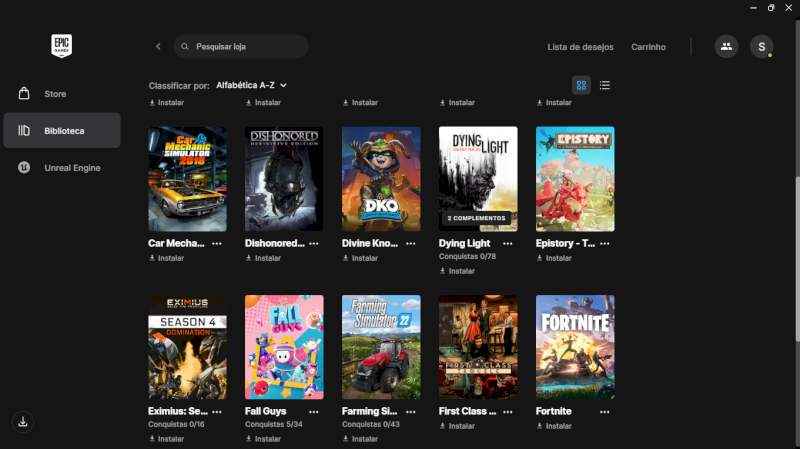The width and height of the screenshot is (800, 449).
Task: Click the 2 Complementos badge
Action: pos(476,218)
